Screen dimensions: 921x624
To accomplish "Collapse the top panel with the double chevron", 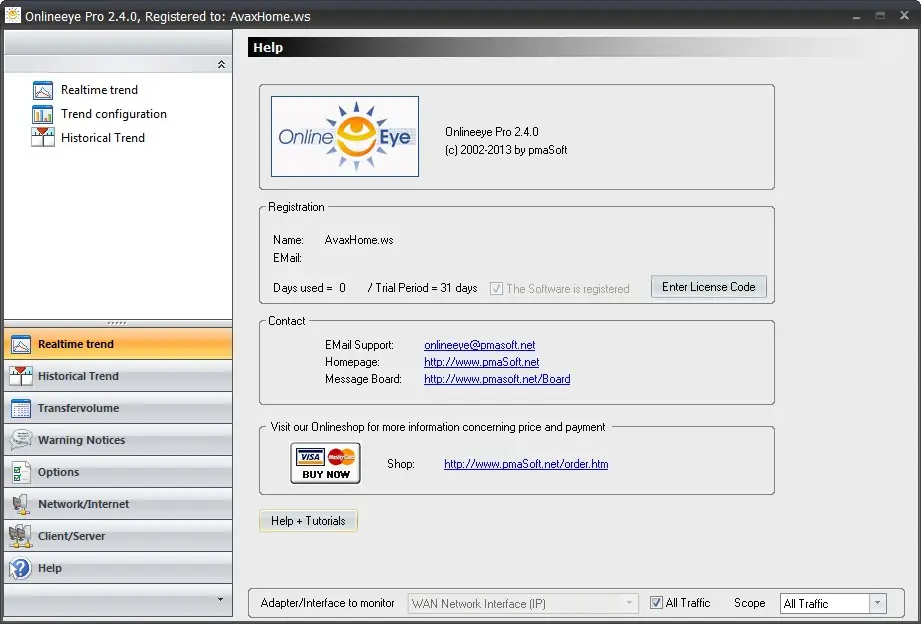I will (221, 64).
